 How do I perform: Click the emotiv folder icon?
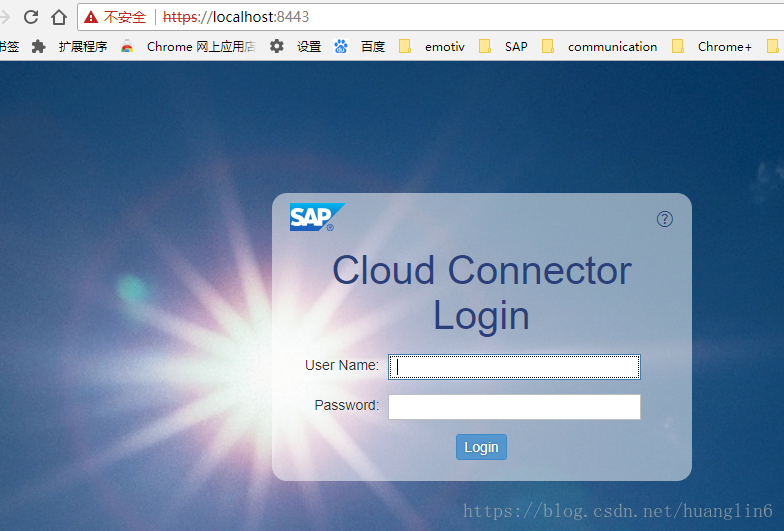(405, 46)
